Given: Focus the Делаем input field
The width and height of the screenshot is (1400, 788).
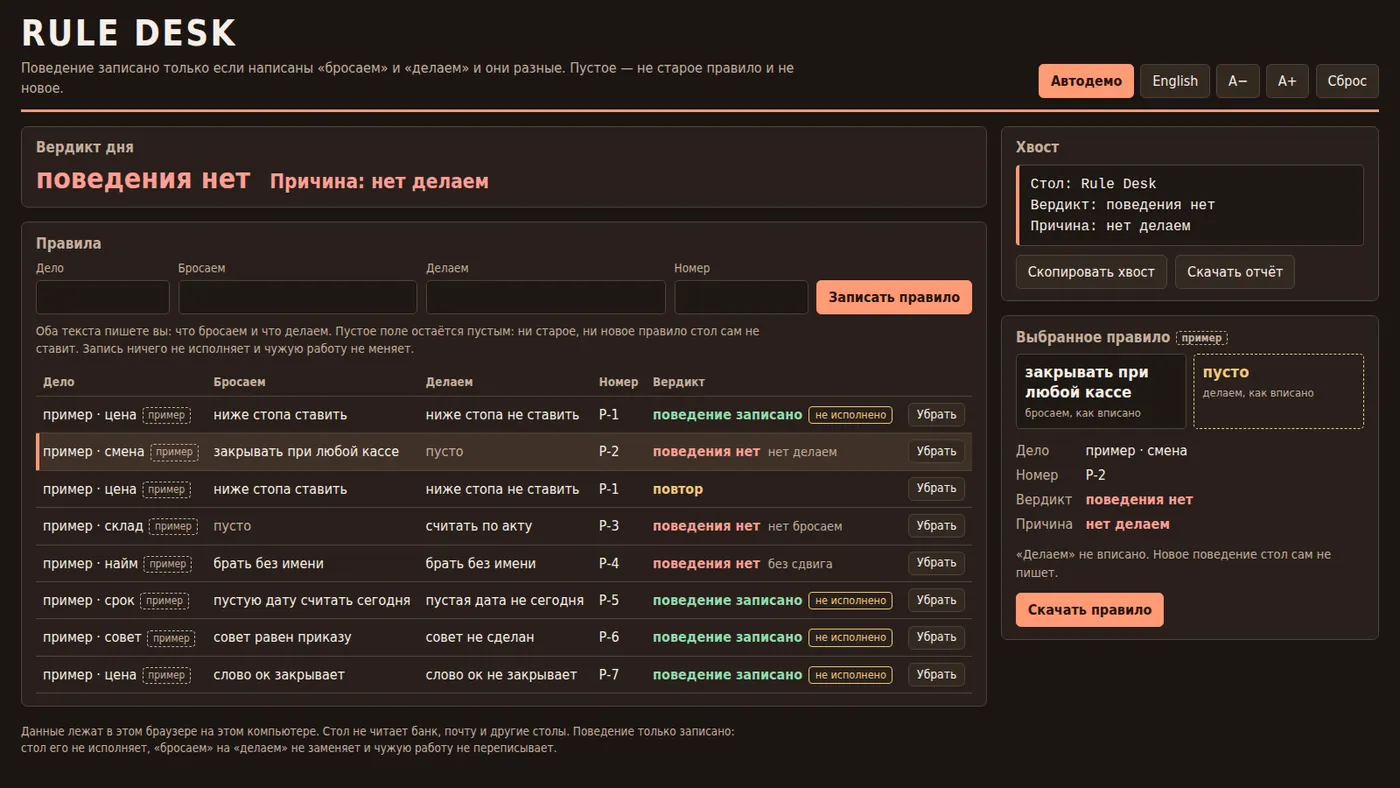Looking at the screenshot, I should (x=546, y=297).
